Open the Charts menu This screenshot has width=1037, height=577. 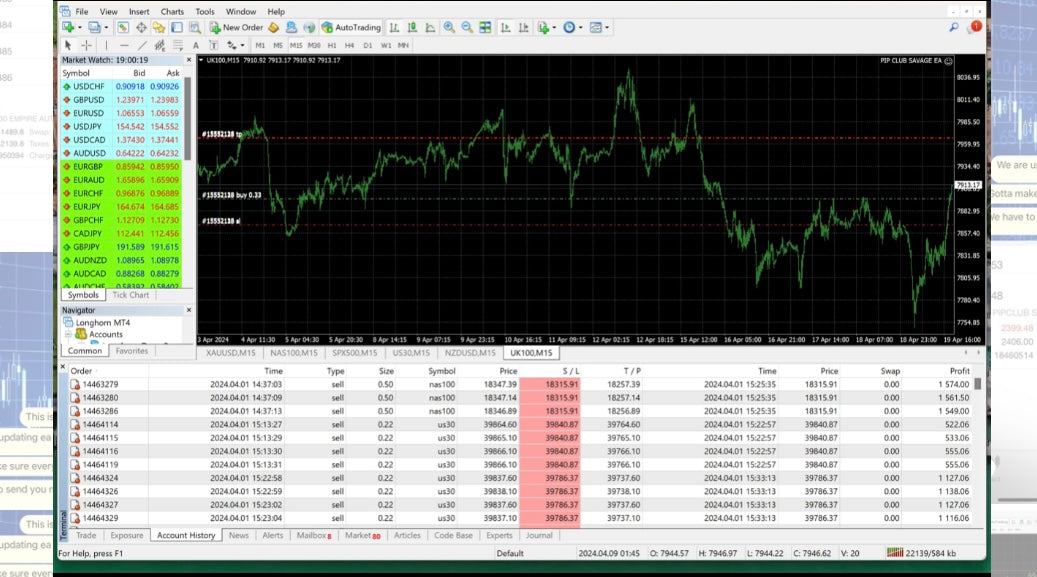(172, 11)
